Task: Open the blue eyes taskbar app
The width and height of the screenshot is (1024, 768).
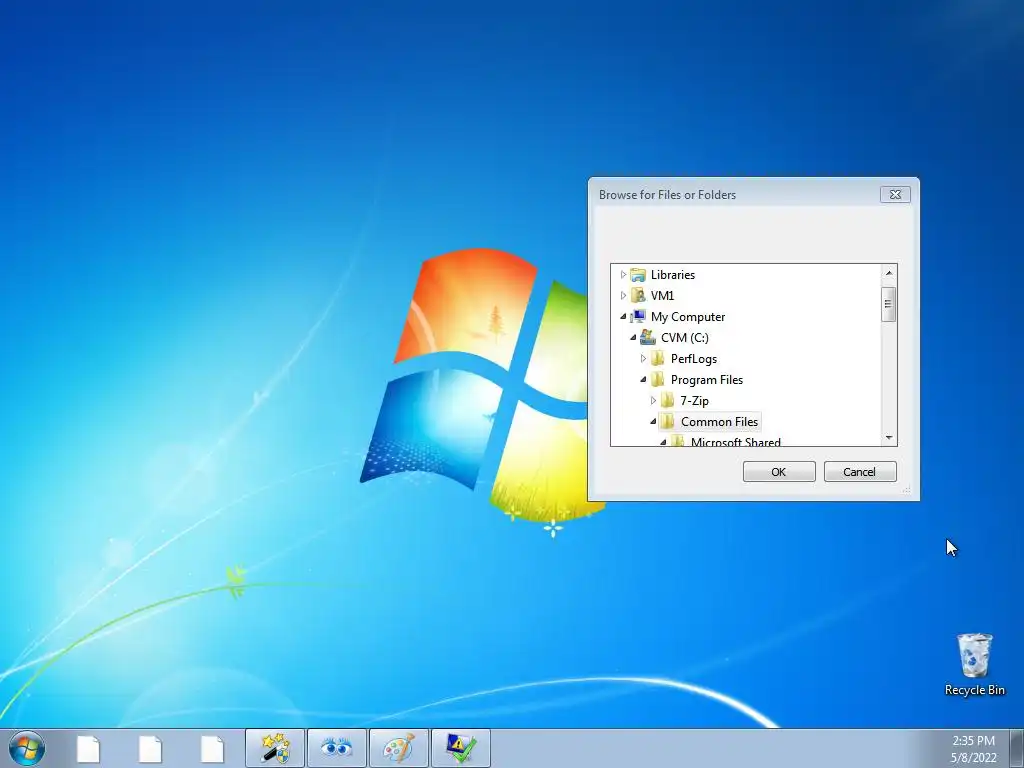Action: [337, 748]
